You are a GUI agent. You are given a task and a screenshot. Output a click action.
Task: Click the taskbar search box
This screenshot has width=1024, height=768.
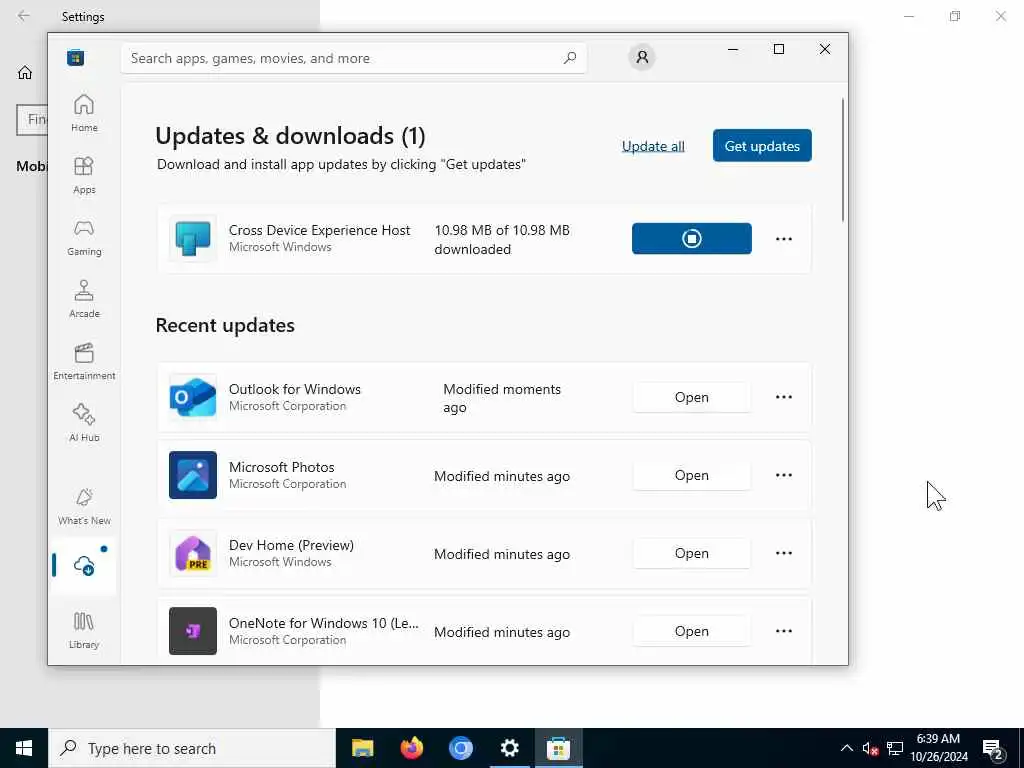(192, 748)
